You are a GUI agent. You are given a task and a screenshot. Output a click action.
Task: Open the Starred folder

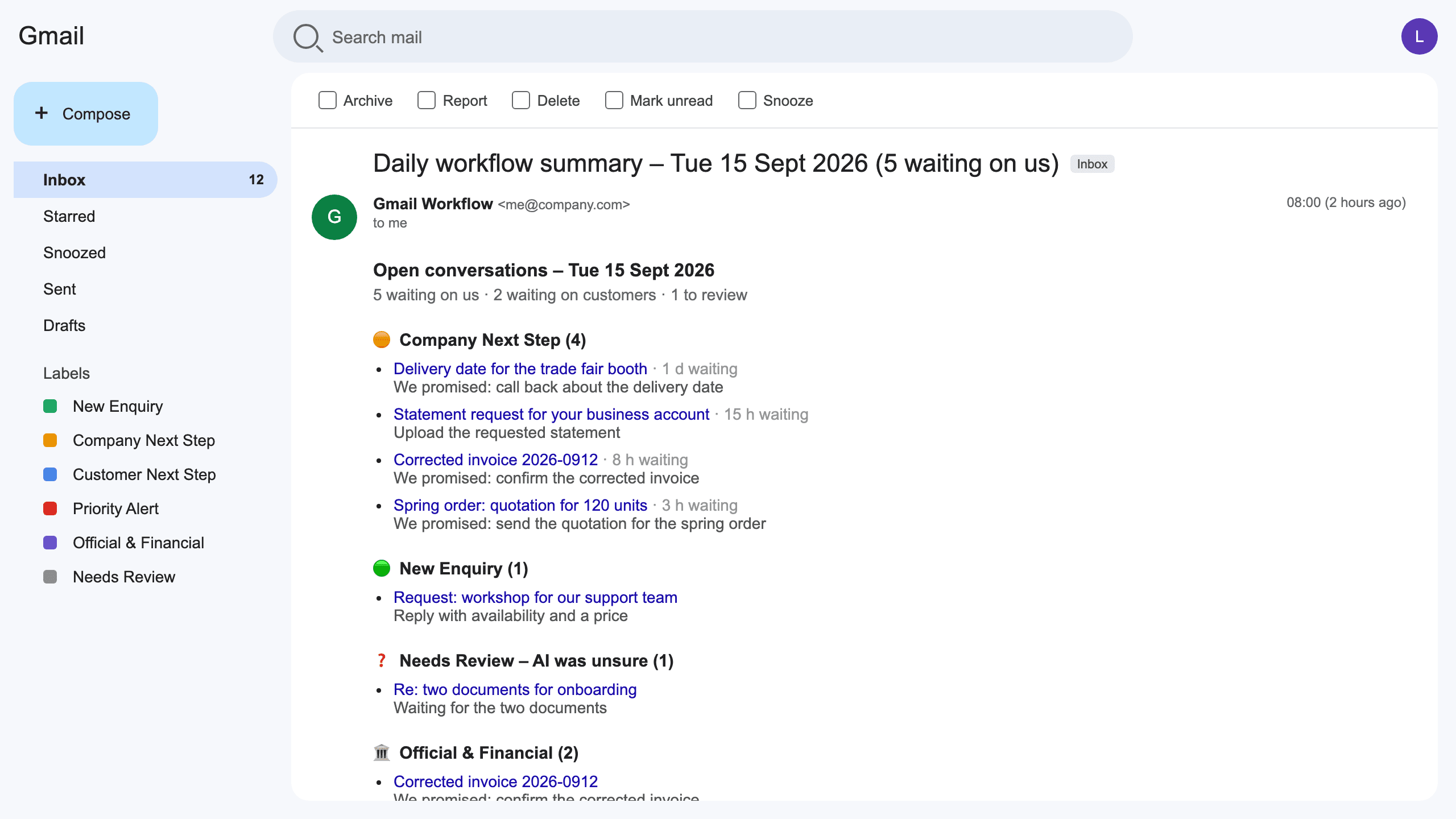[146, 216]
